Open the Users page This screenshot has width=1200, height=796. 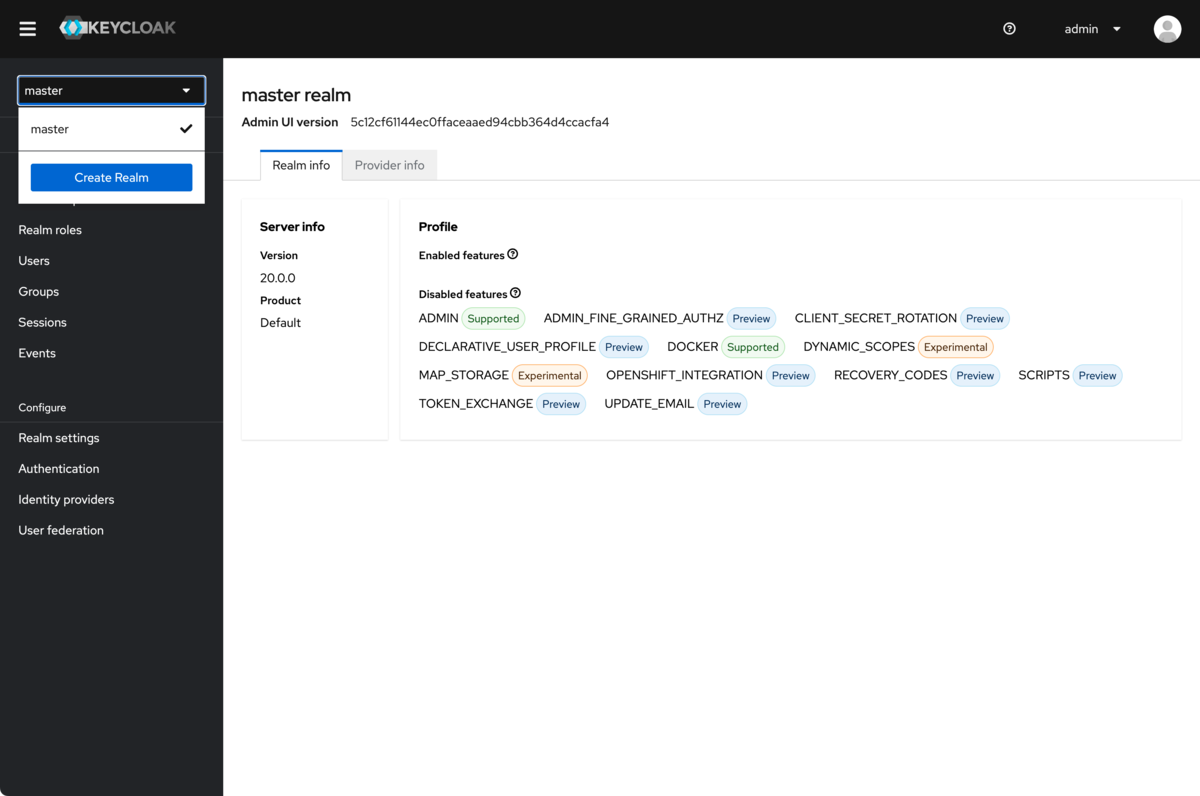point(34,261)
